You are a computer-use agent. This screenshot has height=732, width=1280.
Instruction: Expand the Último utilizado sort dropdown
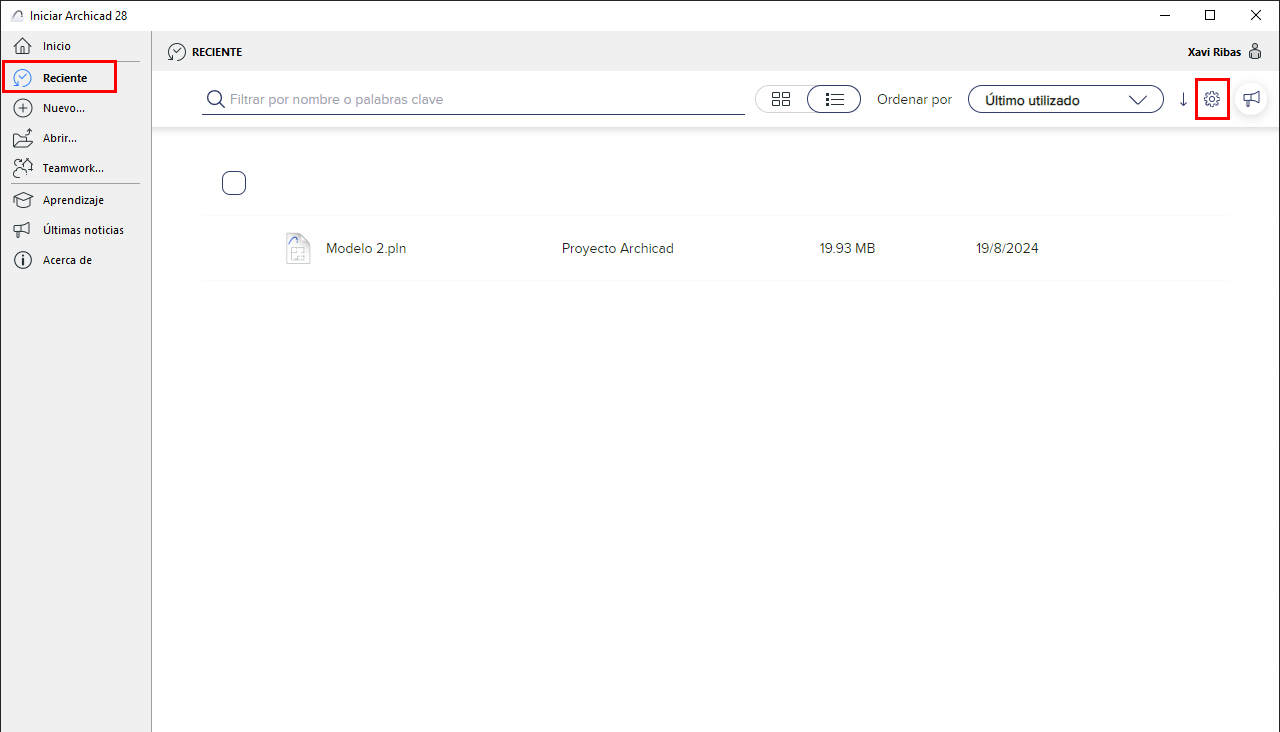(x=1066, y=99)
